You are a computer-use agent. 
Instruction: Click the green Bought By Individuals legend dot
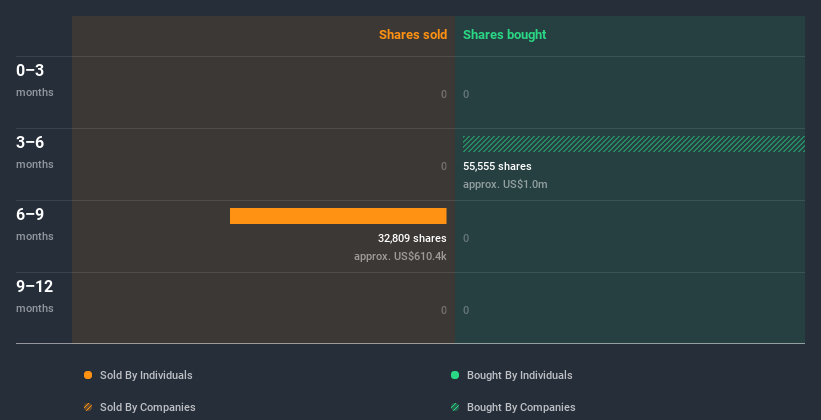point(455,375)
